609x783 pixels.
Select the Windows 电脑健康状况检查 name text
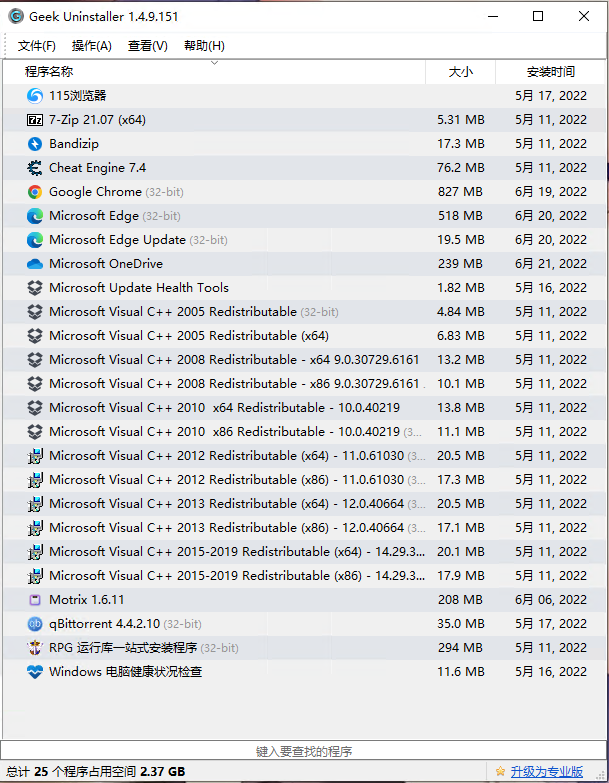[125, 672]
